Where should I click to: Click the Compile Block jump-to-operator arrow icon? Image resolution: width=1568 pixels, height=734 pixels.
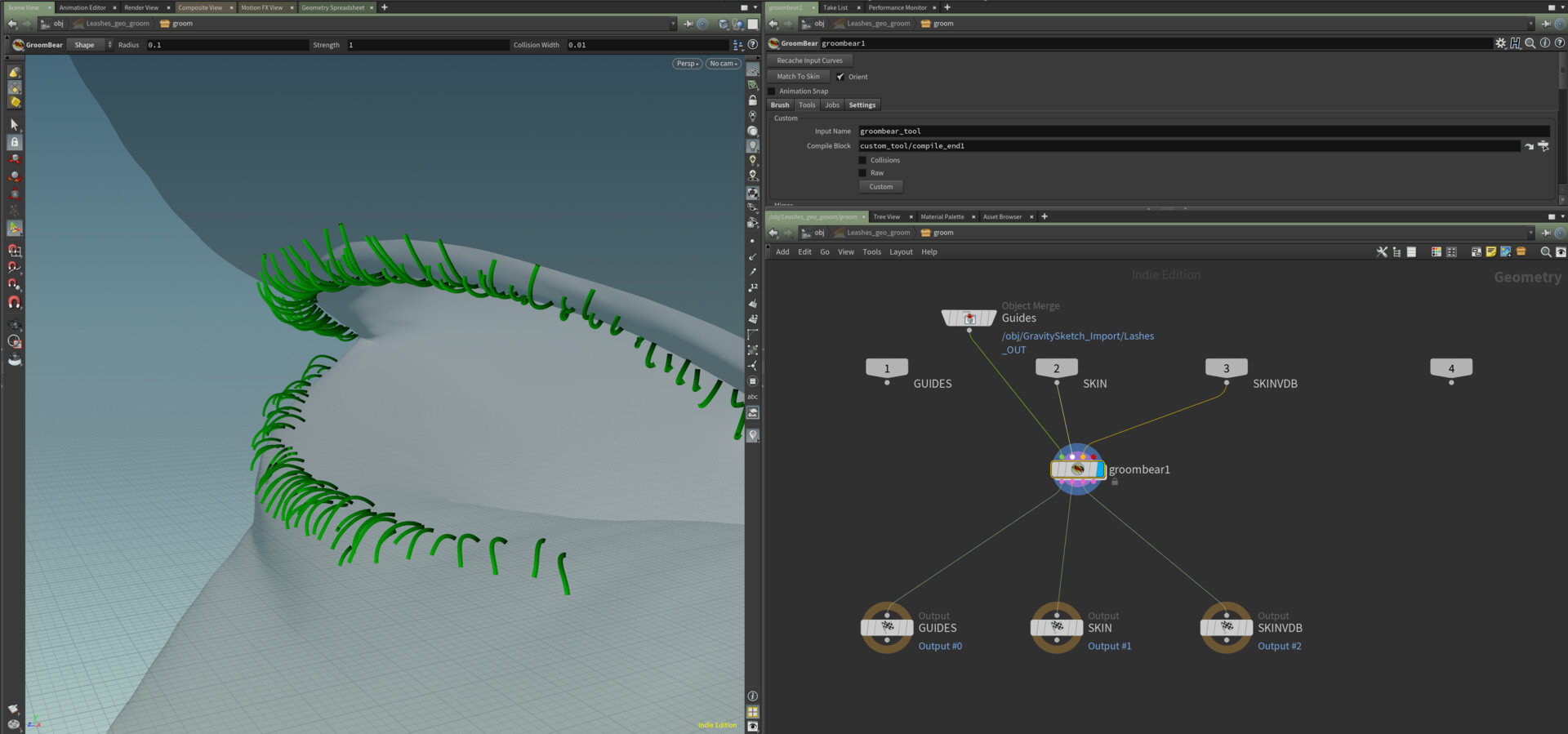(1529, 146)
